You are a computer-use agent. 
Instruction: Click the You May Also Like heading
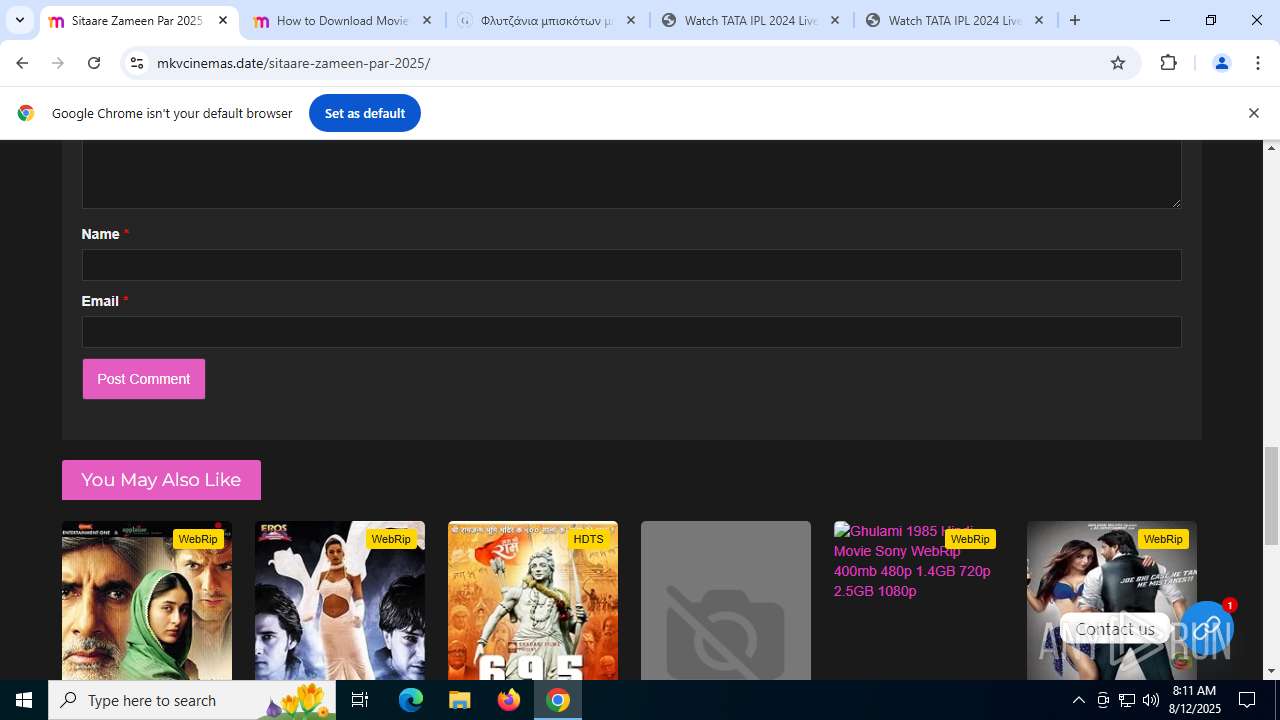[x=161, y=480]
